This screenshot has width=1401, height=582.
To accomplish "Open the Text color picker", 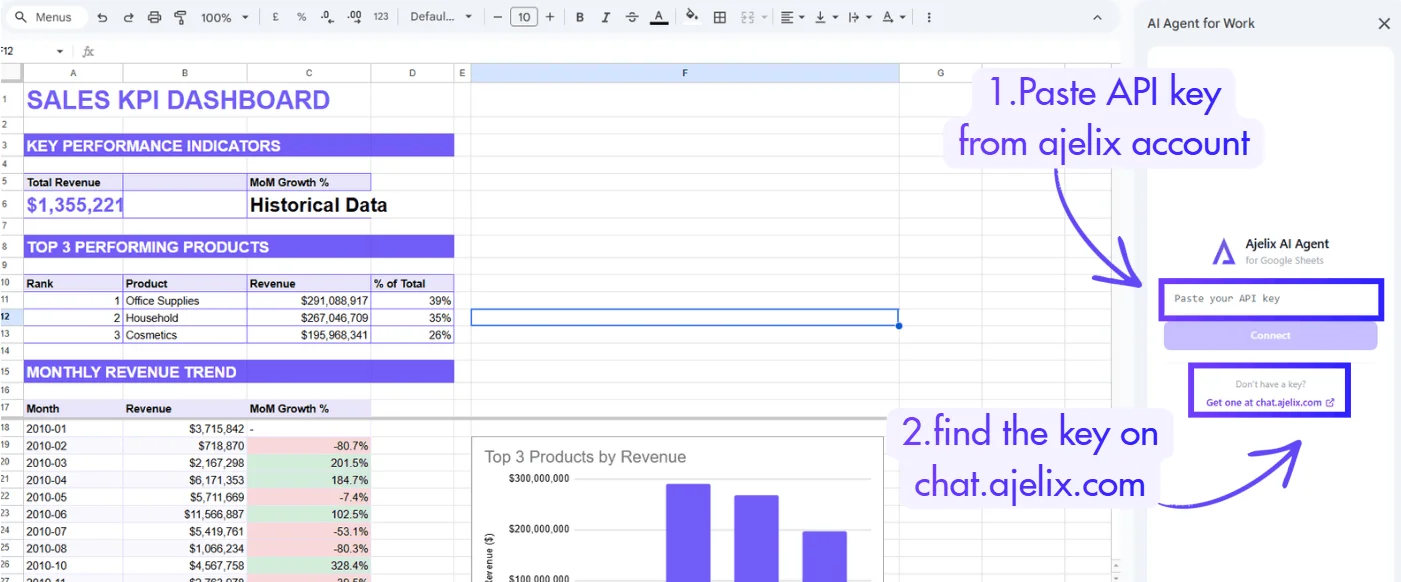I will click(x=658, y=17).
